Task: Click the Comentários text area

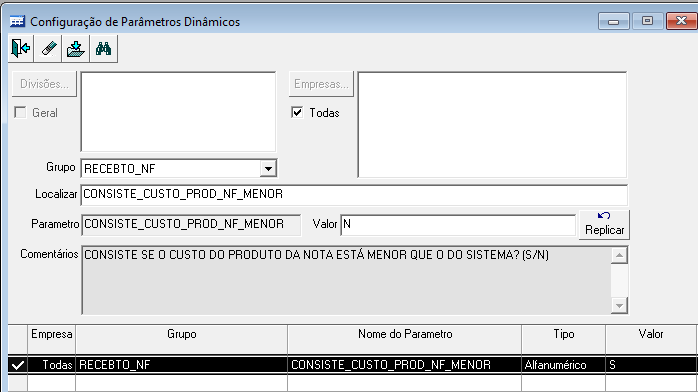Action: [x=346, y=280]
